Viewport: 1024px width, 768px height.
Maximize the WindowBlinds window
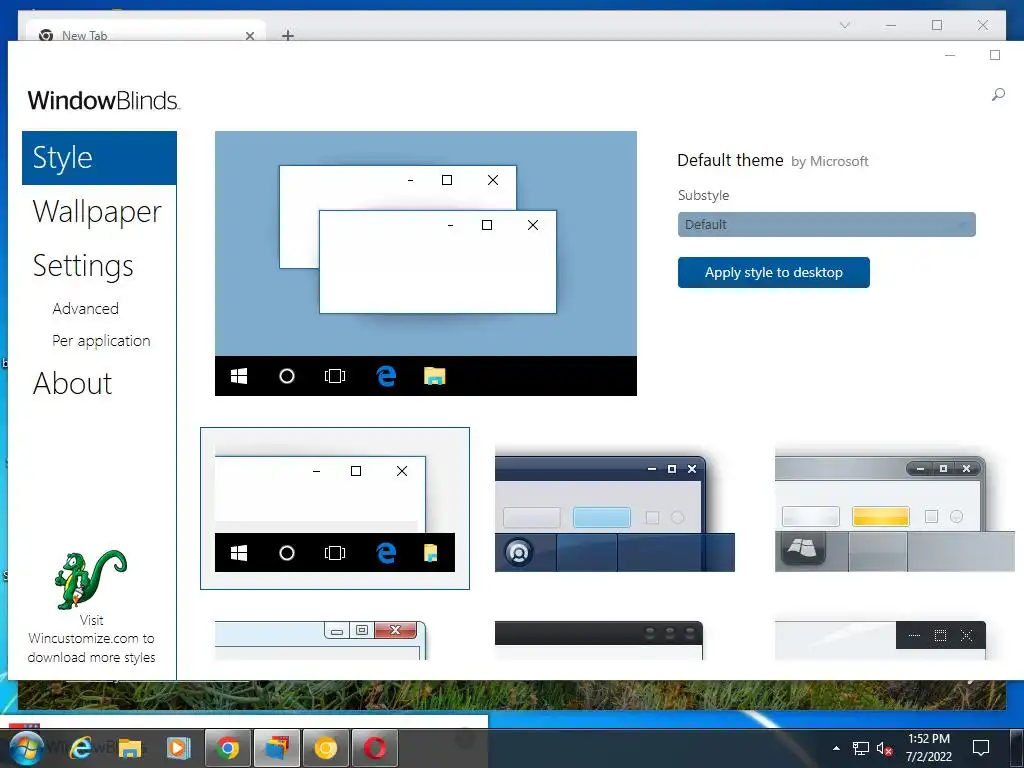(x=995, y=56)
